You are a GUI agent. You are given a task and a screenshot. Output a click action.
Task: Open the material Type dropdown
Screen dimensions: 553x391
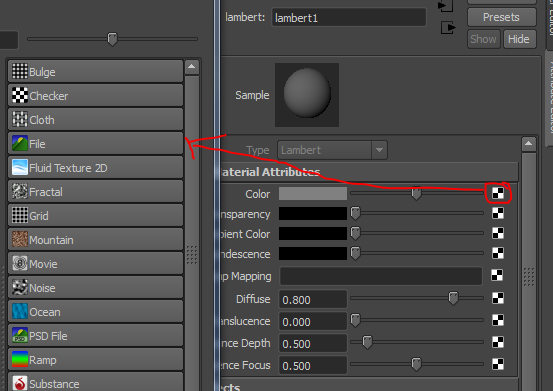point(332,150)
